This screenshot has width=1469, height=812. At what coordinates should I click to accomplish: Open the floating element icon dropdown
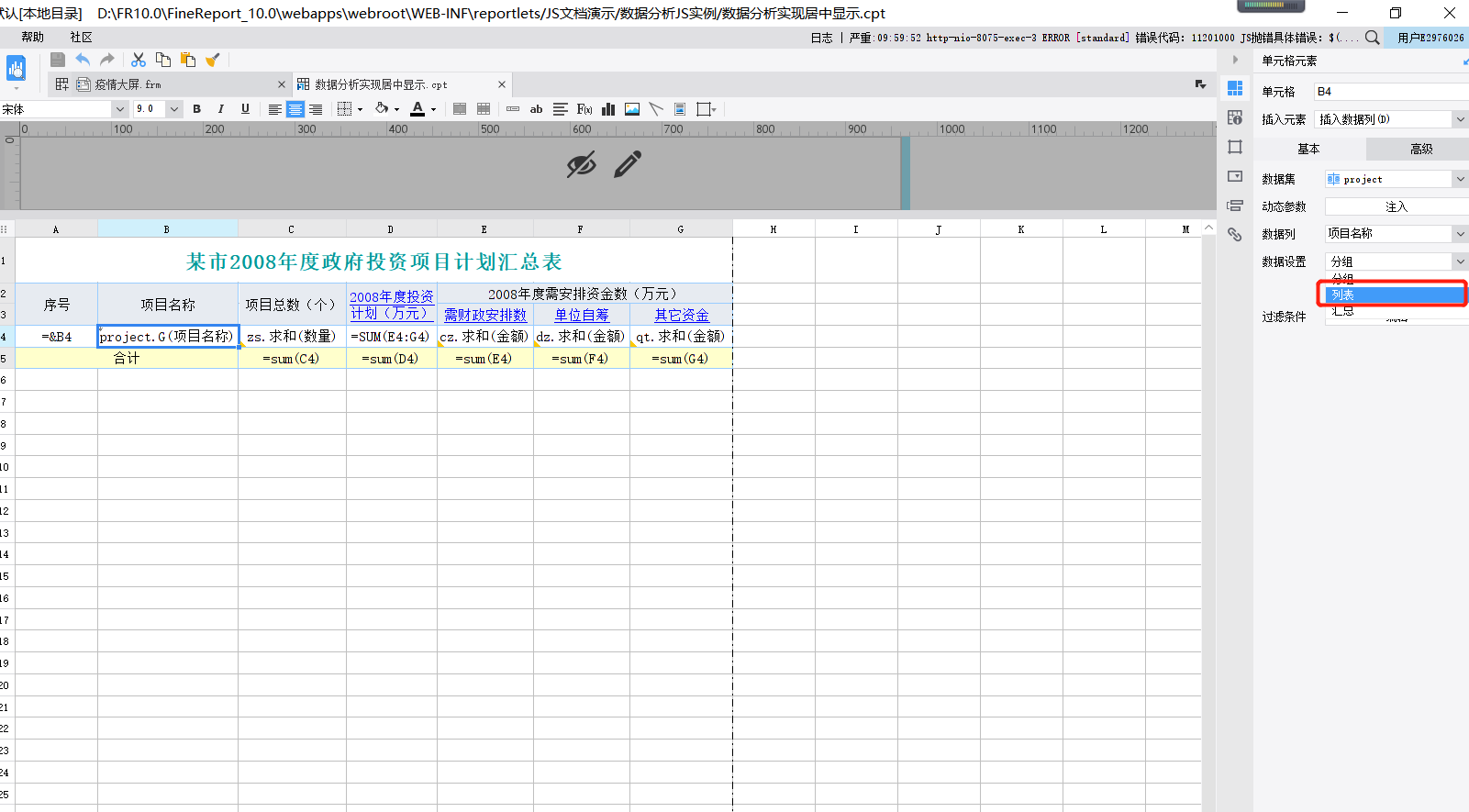pos(707,109)
